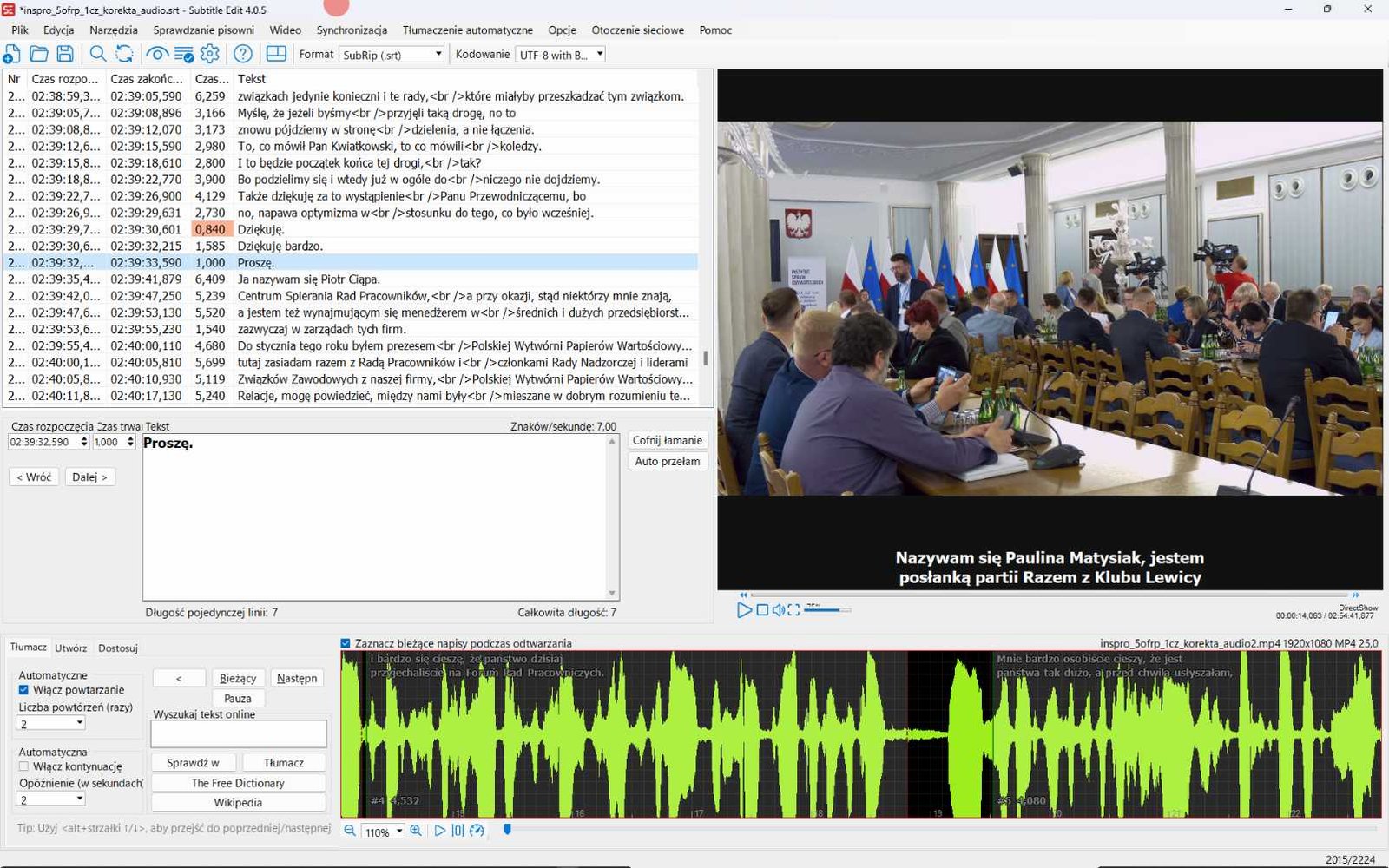Open Tłumaczenie automatyczne menu
The image size is (1389, 868).
coord(468,30)
